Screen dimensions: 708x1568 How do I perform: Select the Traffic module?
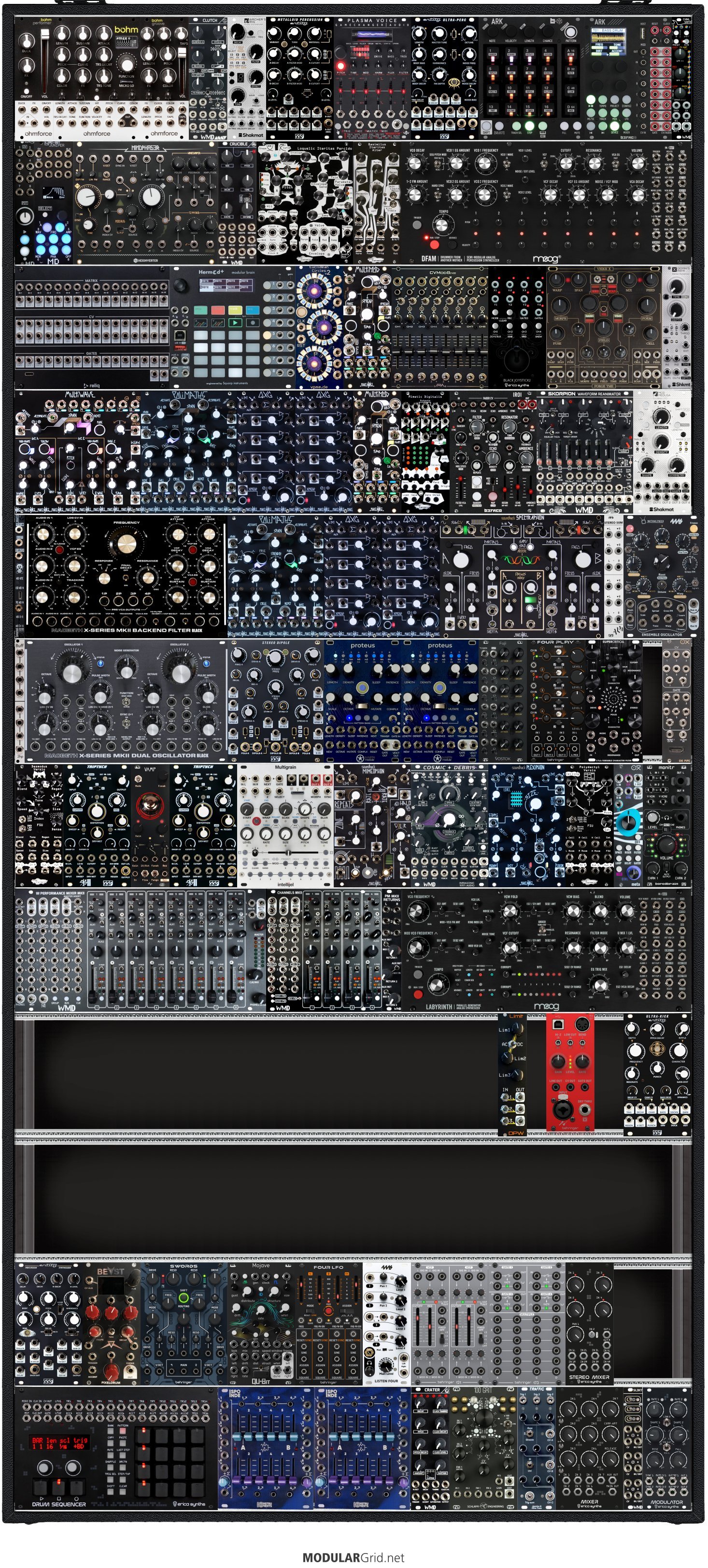click(537, 1448)
